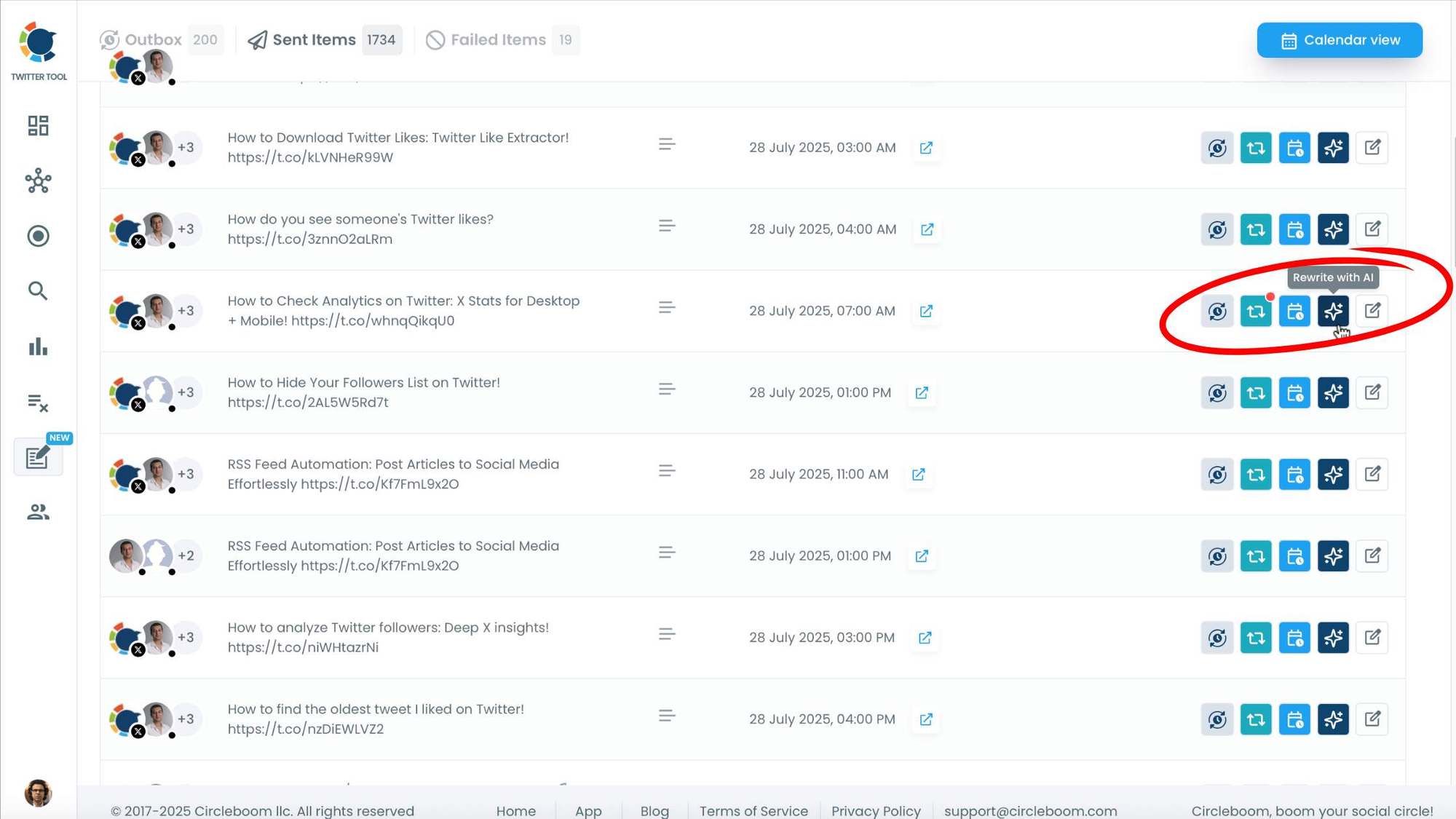Expand +3 accounts badge on Hide Followers row
1456x819 pixels.
[x=186, y=392]
